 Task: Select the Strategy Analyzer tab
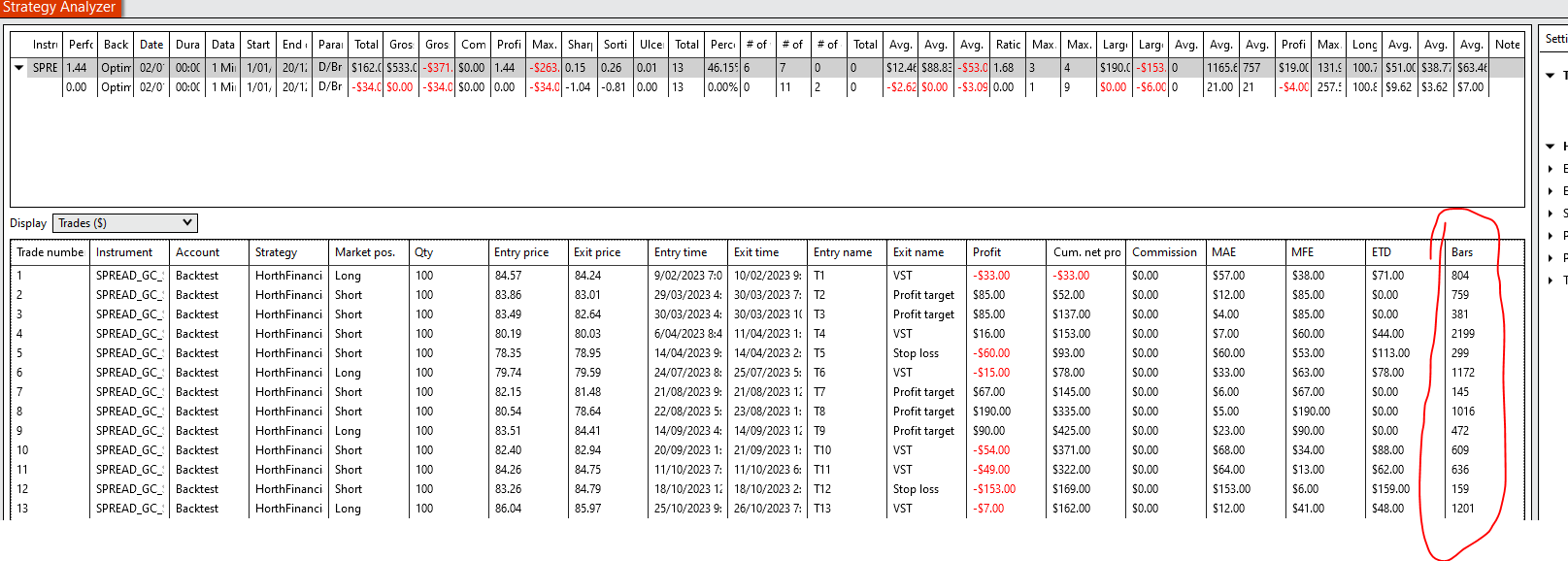pos(60,7)
